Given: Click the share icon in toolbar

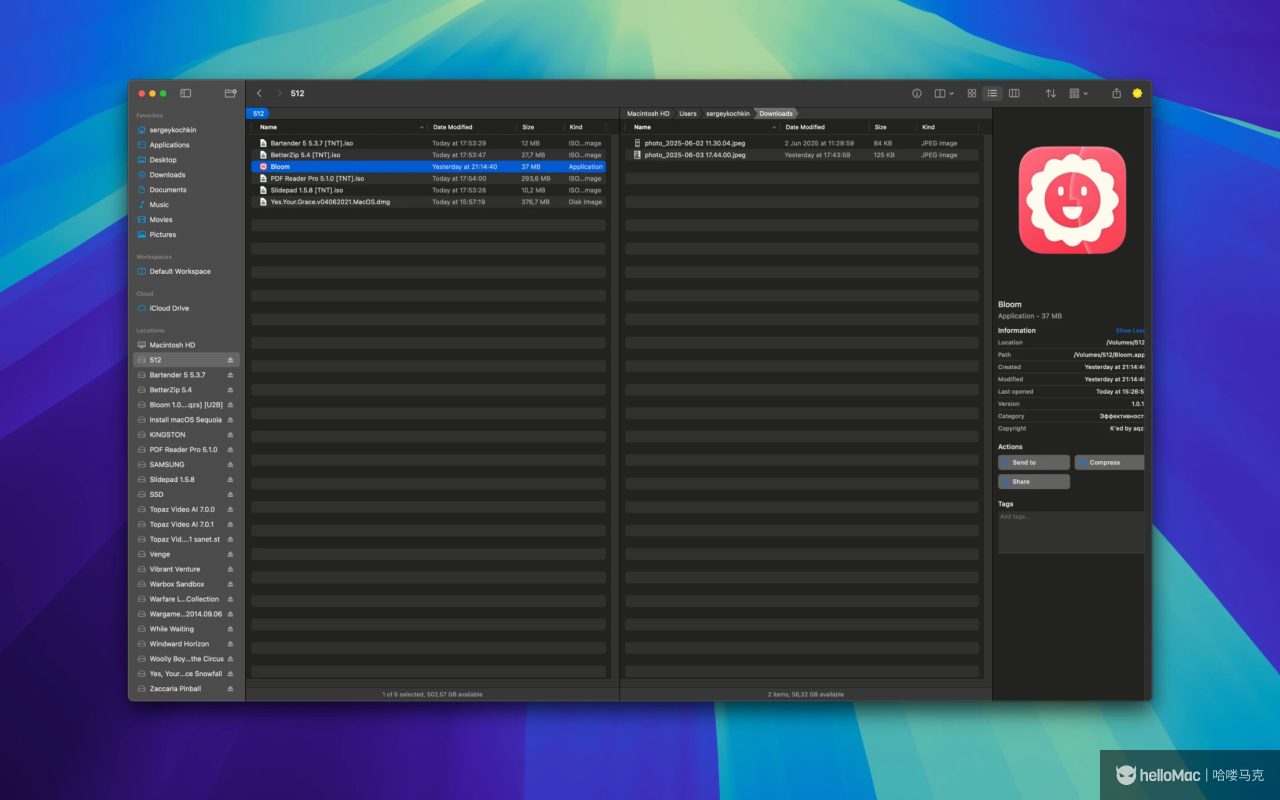Looking at the screenshot, I should [x=1116, y=93].
